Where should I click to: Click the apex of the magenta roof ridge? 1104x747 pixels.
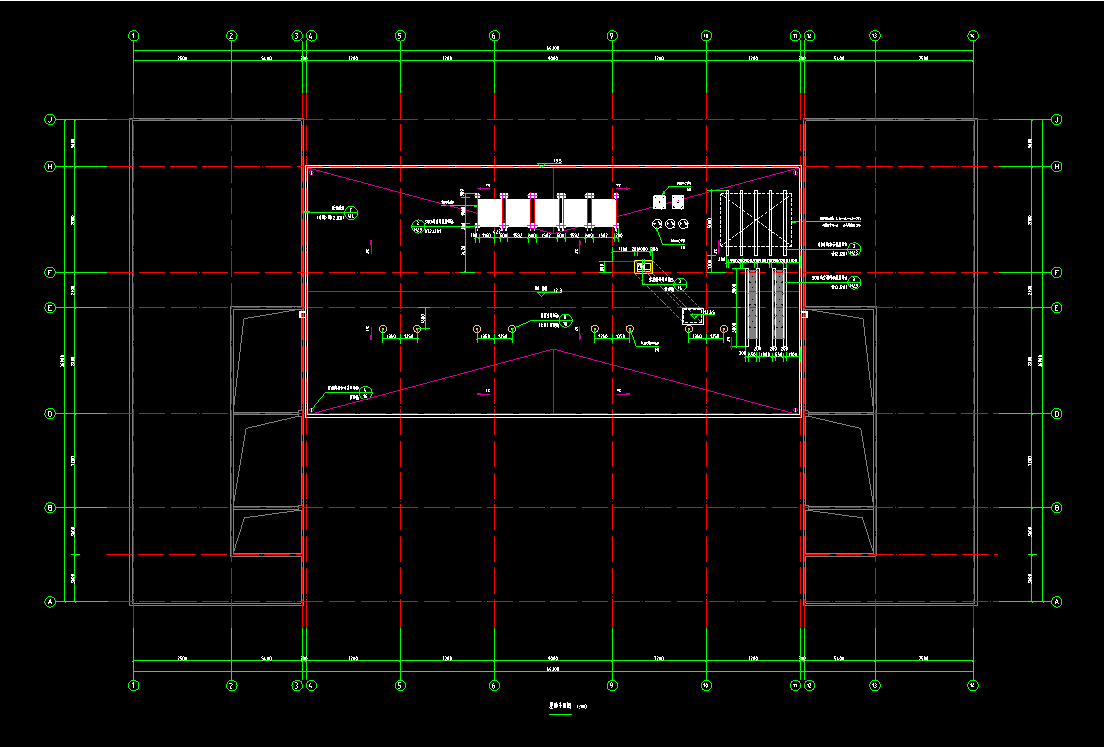553,349
